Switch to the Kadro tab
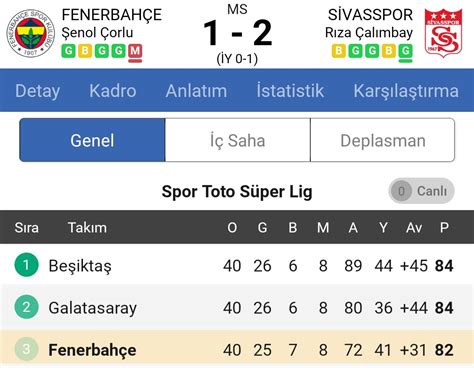 pyautogui.click(x=113, y=91)
